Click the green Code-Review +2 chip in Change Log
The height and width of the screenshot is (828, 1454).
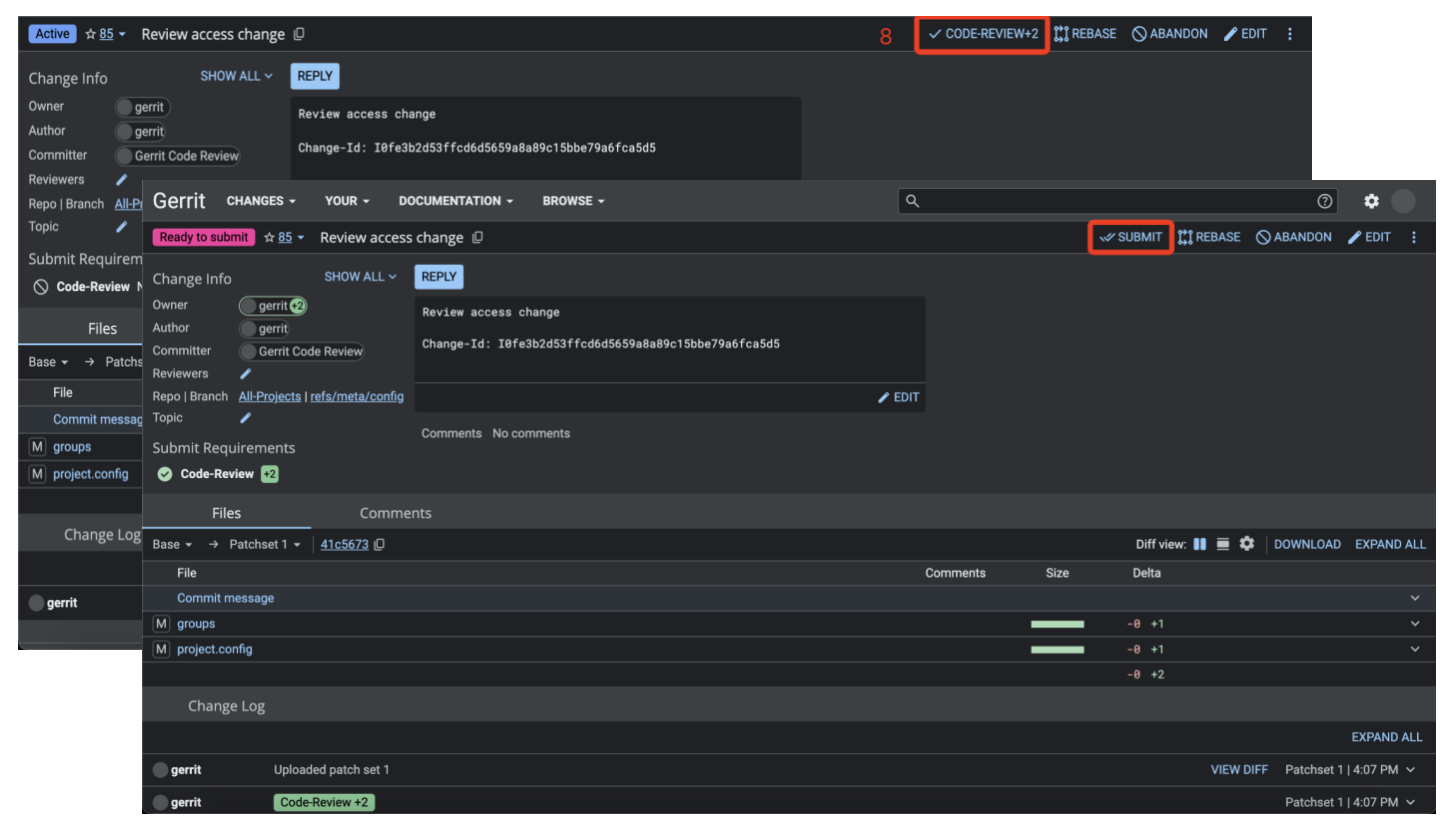pyautogui.click(x=324, y=802)
